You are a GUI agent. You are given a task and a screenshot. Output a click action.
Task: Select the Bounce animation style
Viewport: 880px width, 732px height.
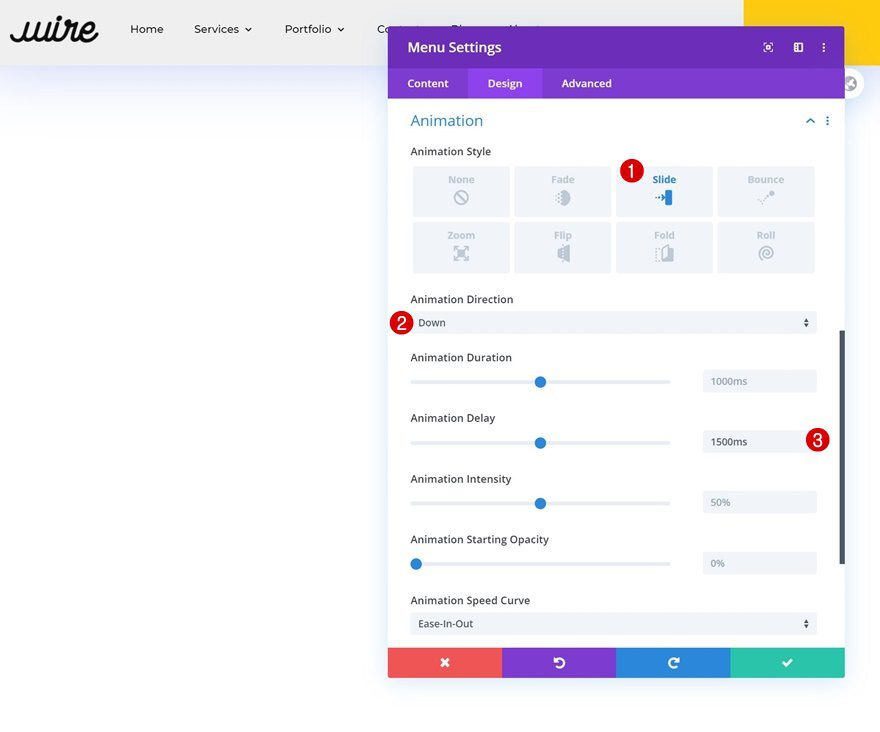765,191
